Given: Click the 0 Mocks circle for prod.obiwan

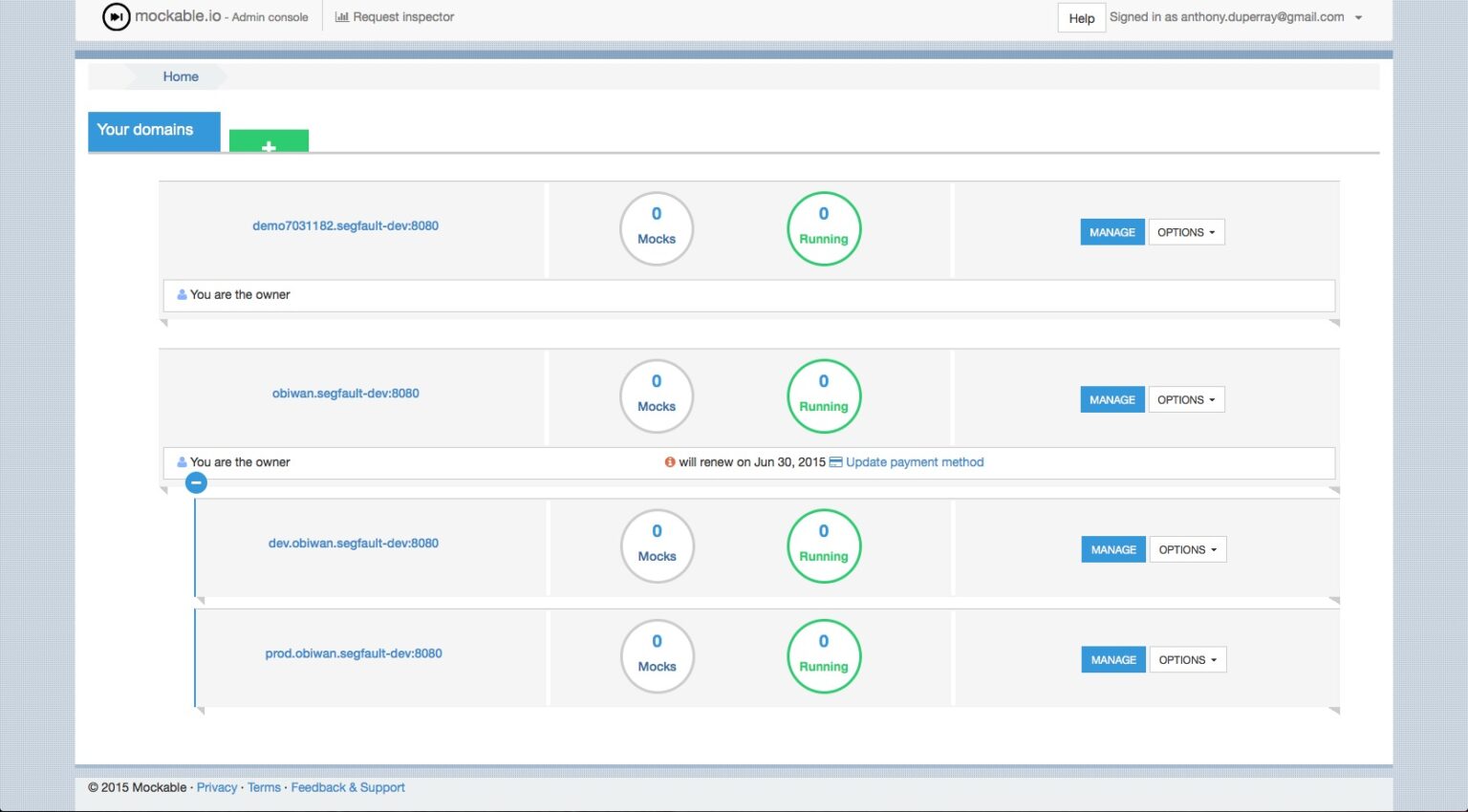Looking at the screenshot, I should click(x=657, y=656).
